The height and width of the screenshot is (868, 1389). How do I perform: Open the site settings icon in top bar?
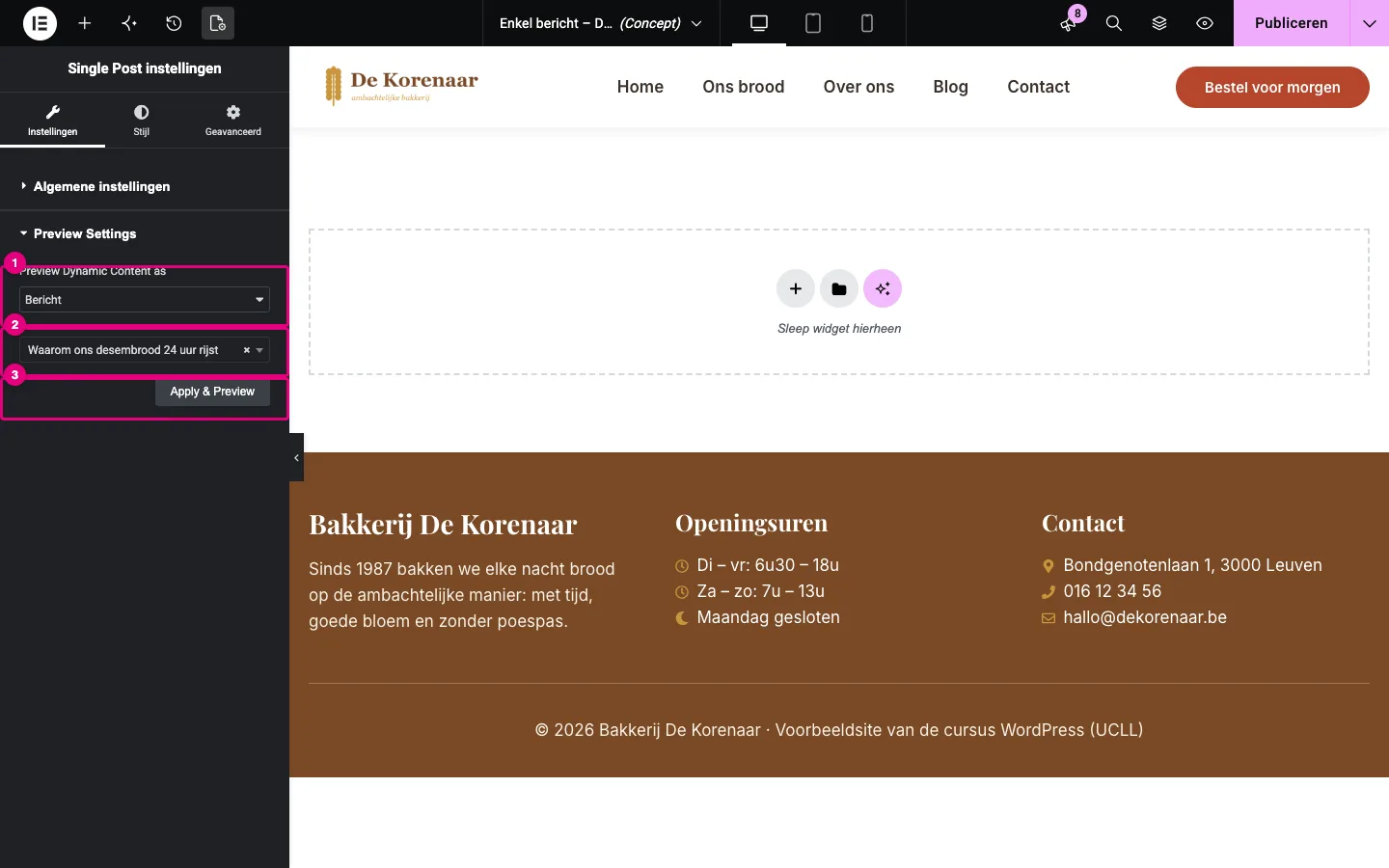(129, 23)
